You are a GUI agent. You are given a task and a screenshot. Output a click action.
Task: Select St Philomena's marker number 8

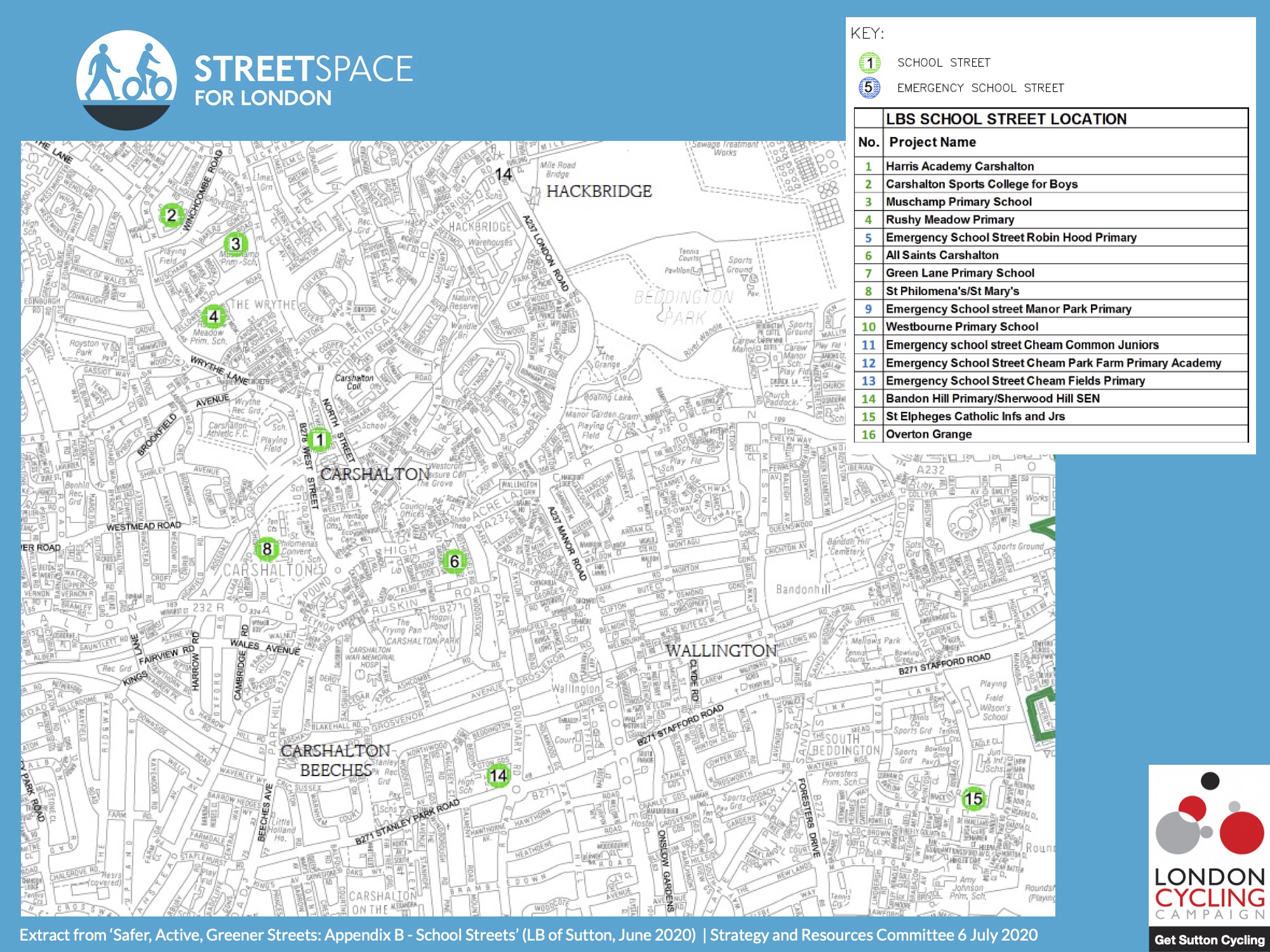[267, 549]
